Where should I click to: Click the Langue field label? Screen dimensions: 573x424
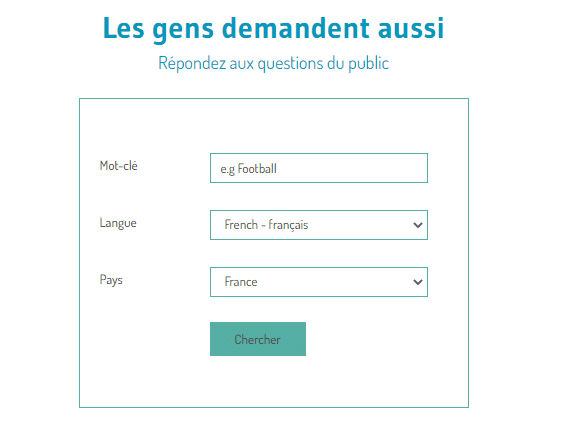coord(118,223)
